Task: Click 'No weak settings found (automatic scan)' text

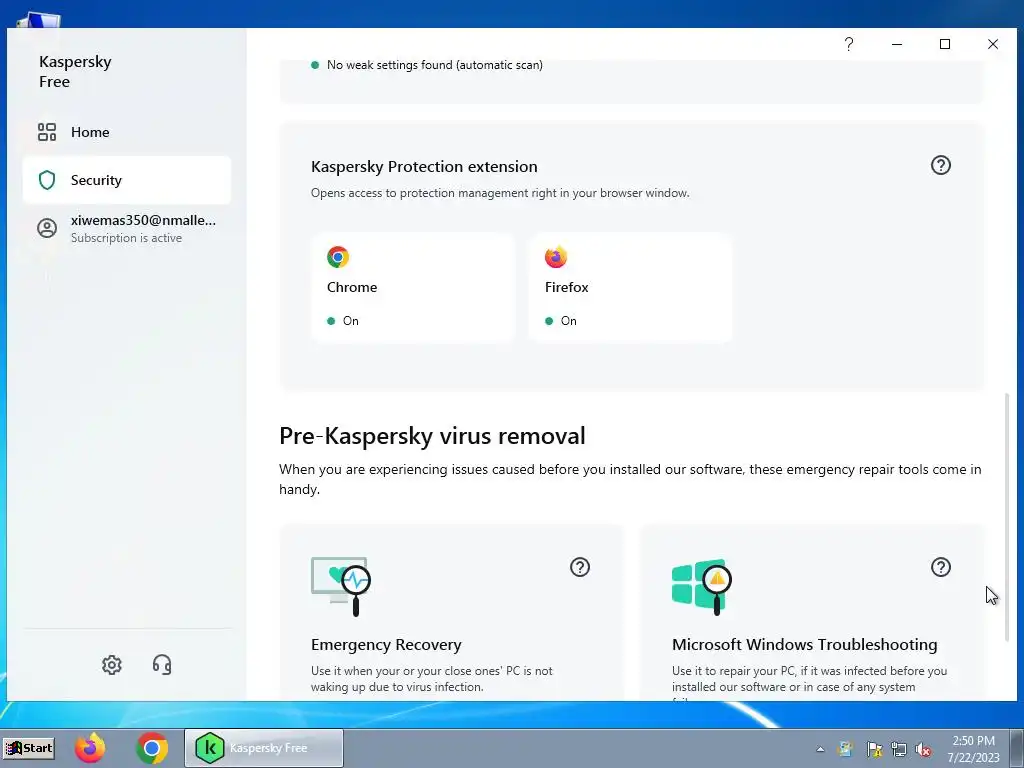Action: 434,65
